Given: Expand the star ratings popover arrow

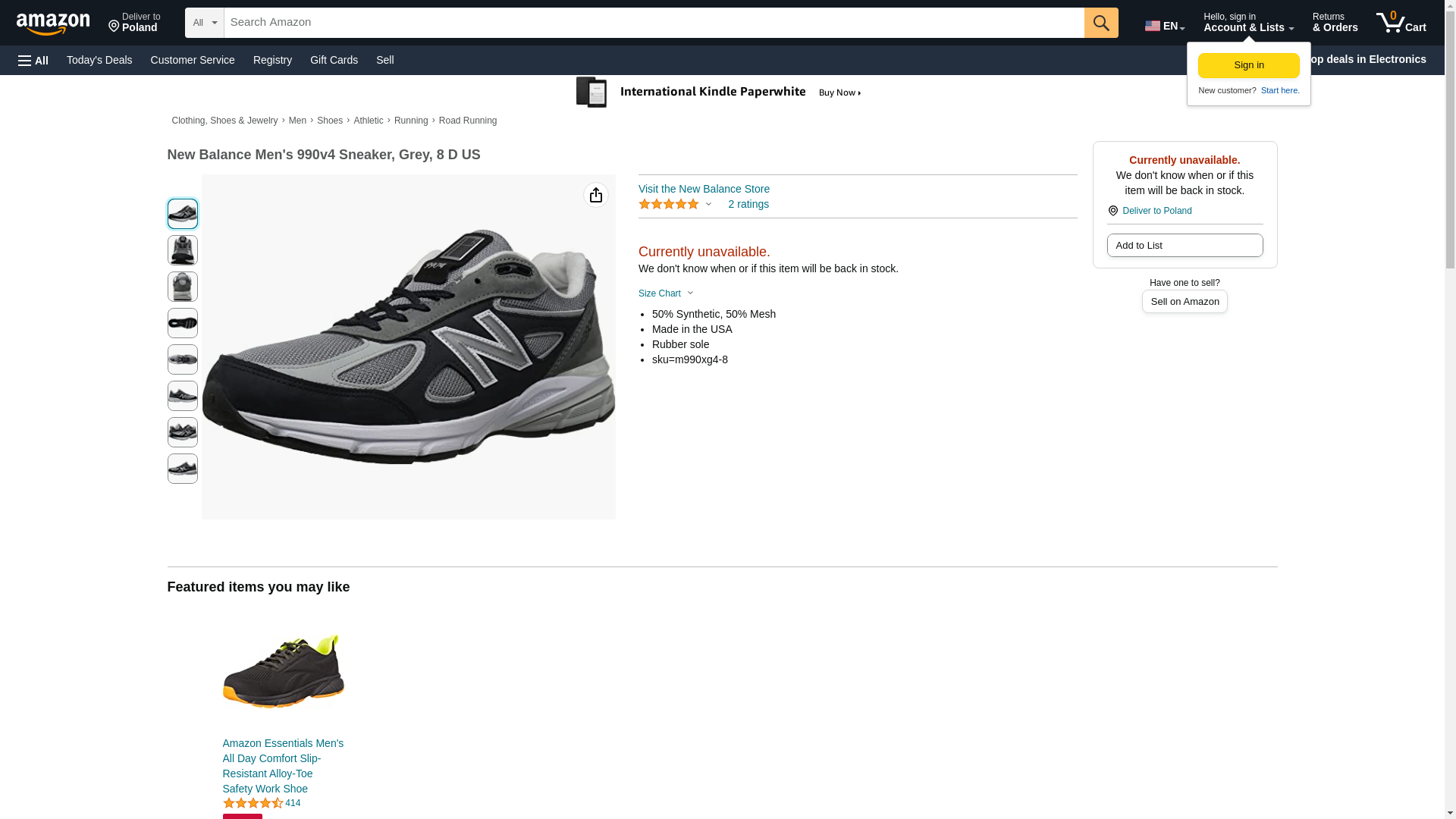Looking at the screenshot, I should tap(708, 204).
